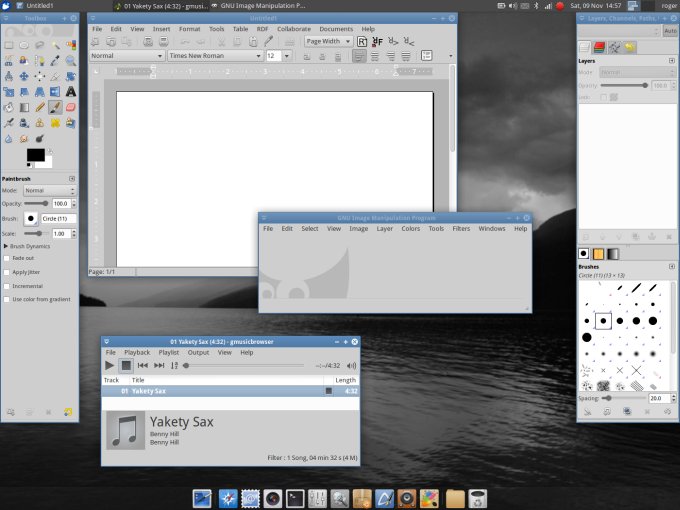This screenshot has height=510, width=680.
Task: Click the Length column header
Action: (345, 380)
